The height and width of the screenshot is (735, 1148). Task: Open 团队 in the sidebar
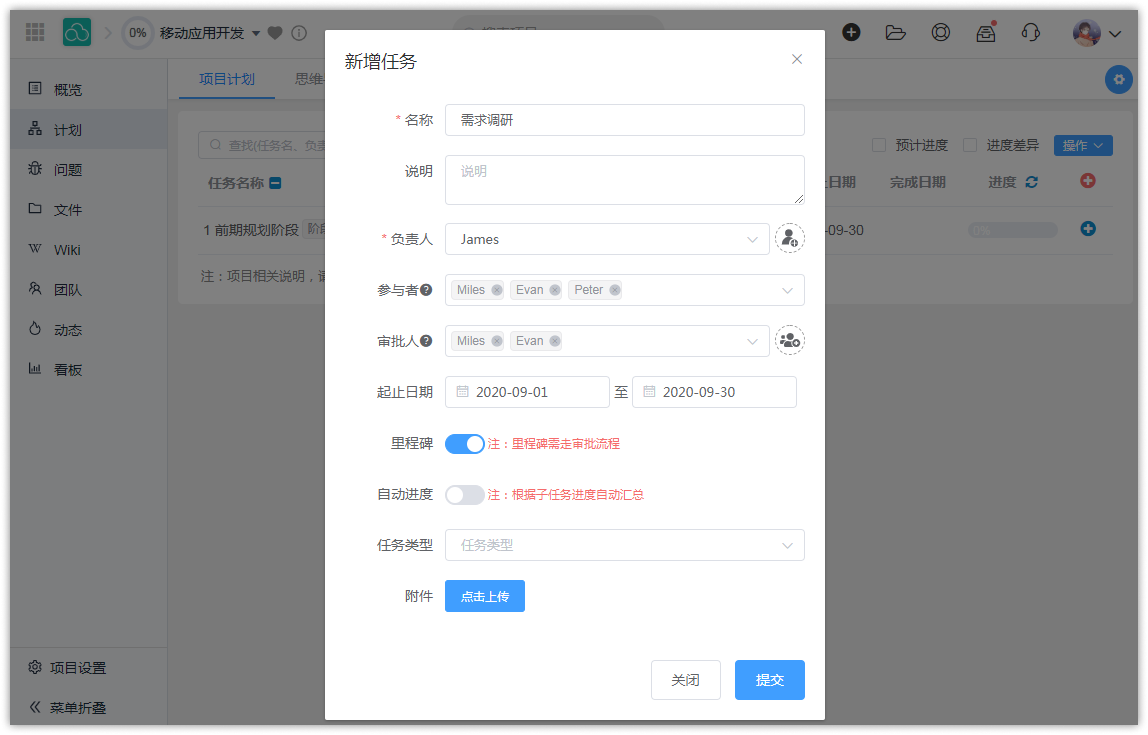[x=89, y=290]
